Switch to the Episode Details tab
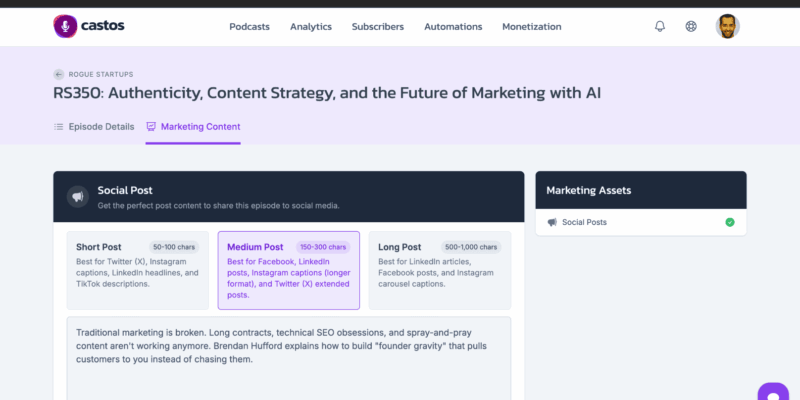Image resolution: width=800 pixels, height=400 pixels. tap(94, 127)
